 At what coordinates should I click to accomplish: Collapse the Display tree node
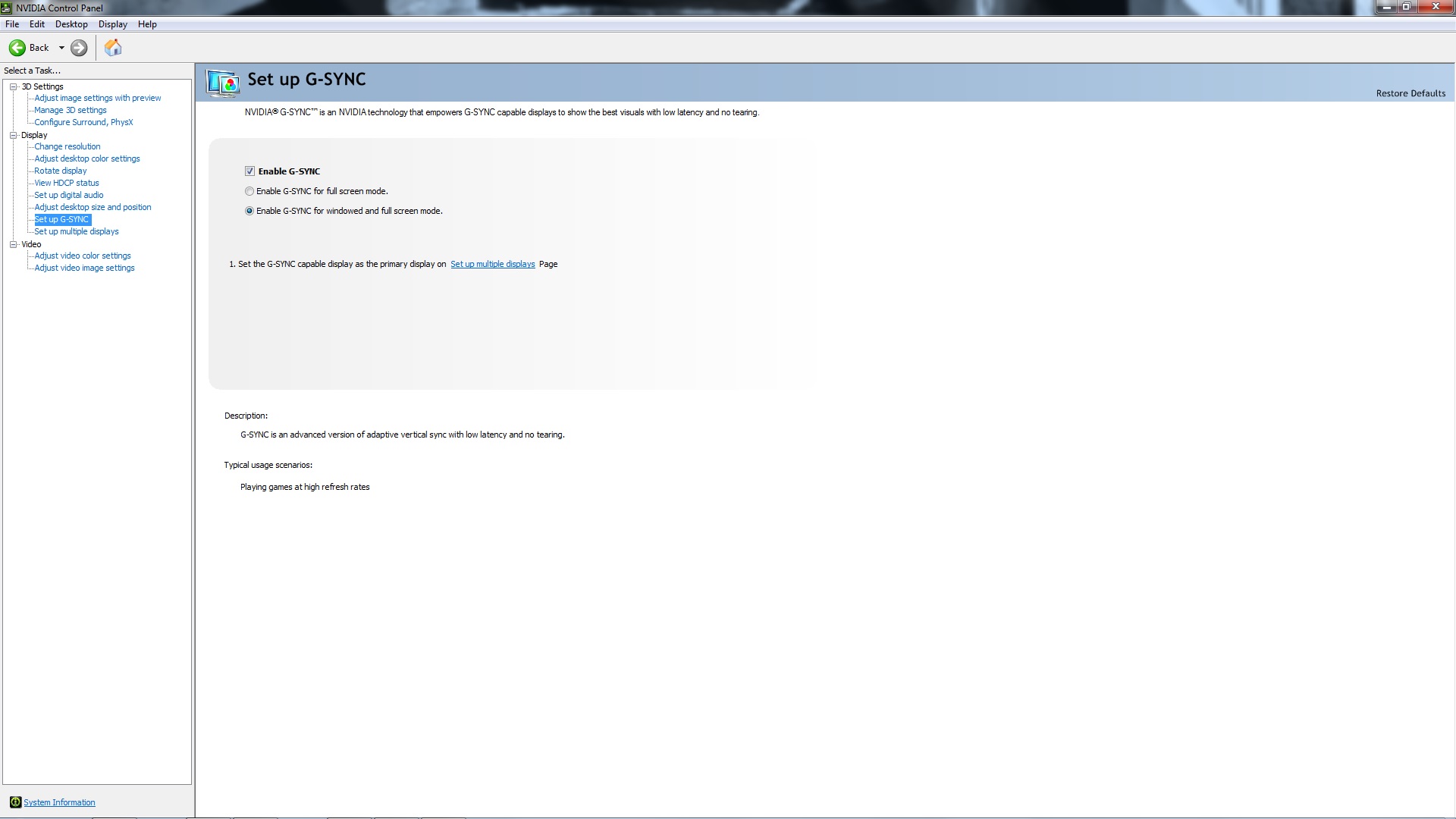click(13, 135)
